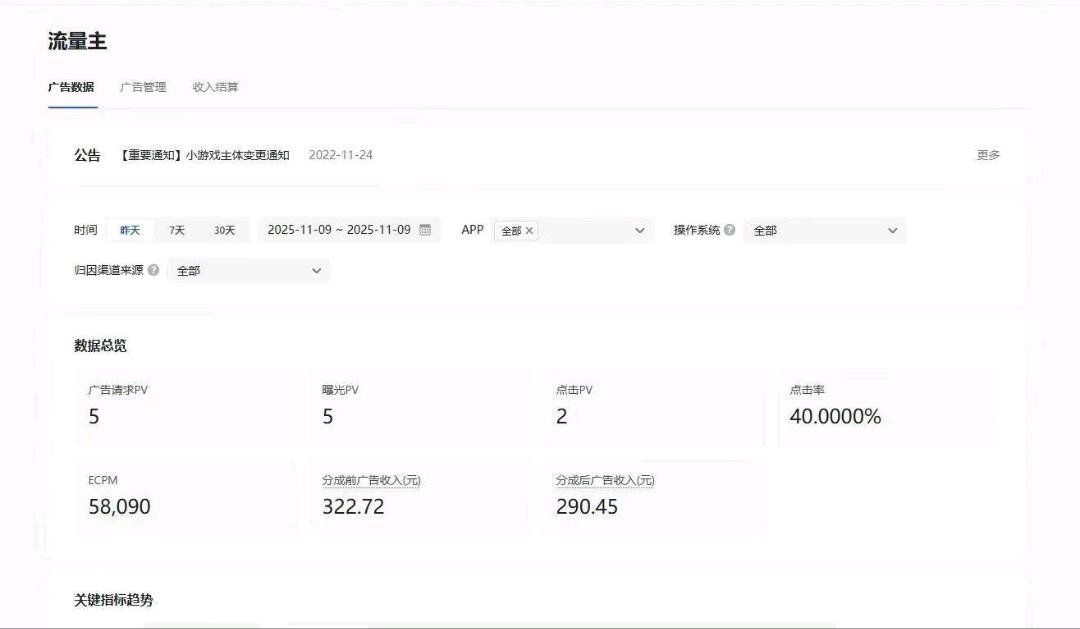Viewport: 1080px width, 629px height.
Task: Switch to the 广告管理 tab
Action: pyautogui.click(x=146, y=87)
